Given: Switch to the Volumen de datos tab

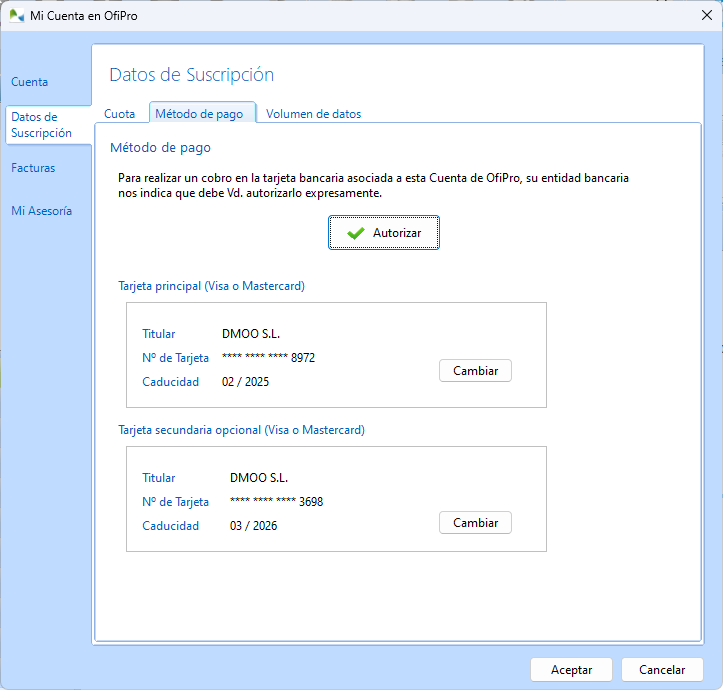Looking at the screenshot, I should tap(313, 114).
